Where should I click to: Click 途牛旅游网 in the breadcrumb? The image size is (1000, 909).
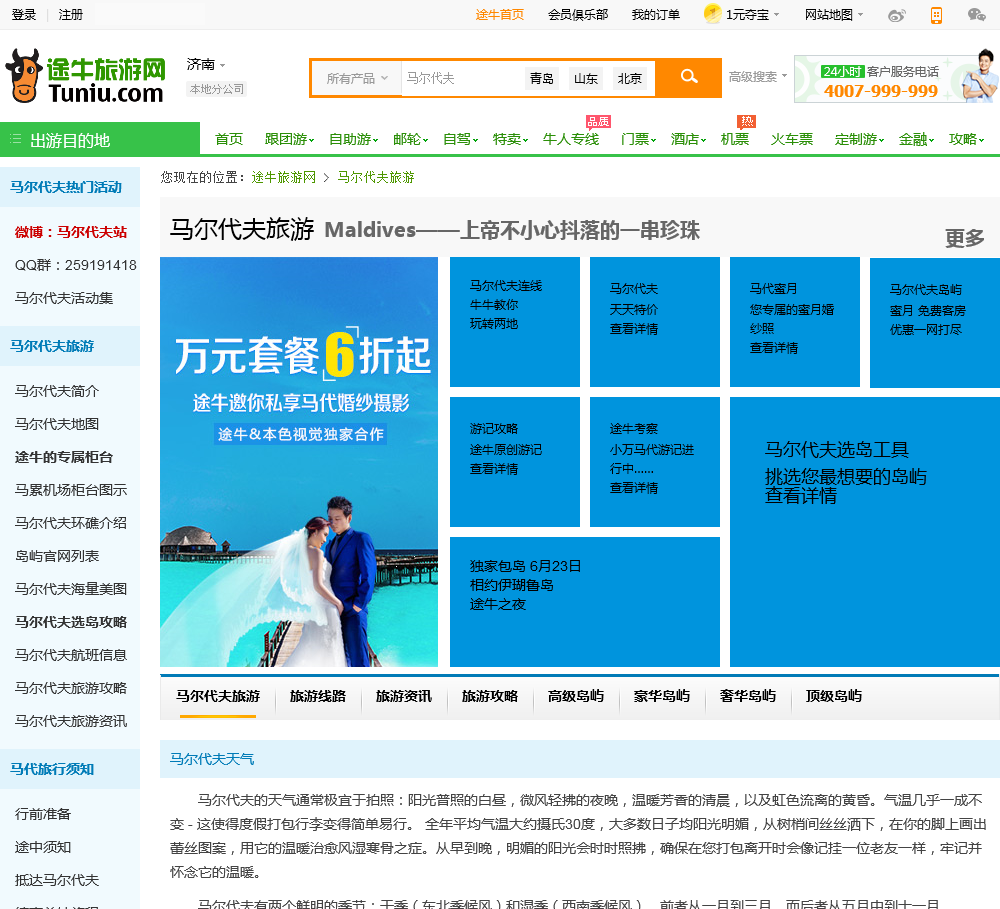[x=284, y=177]
